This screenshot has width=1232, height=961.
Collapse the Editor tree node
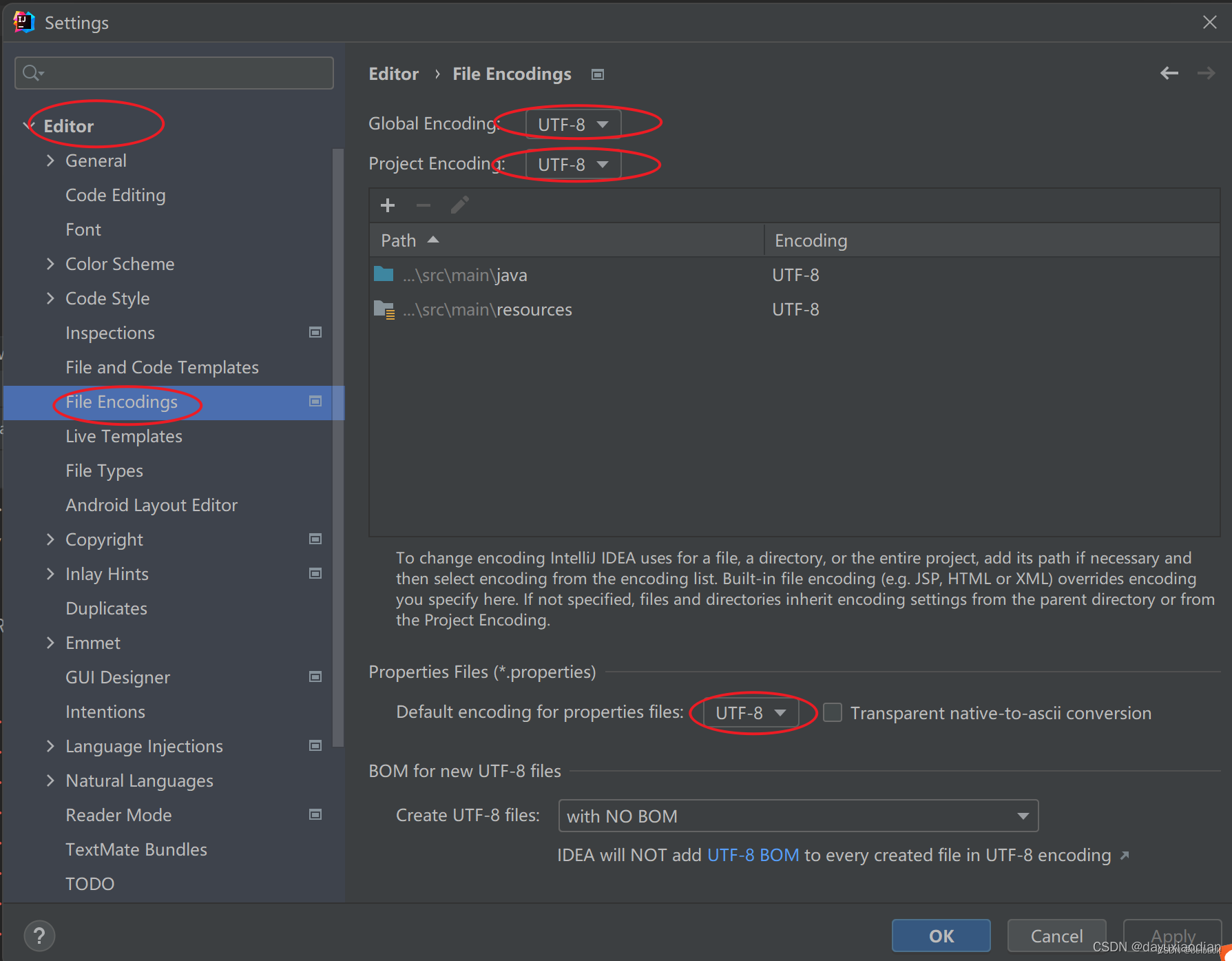coord(29,126)
